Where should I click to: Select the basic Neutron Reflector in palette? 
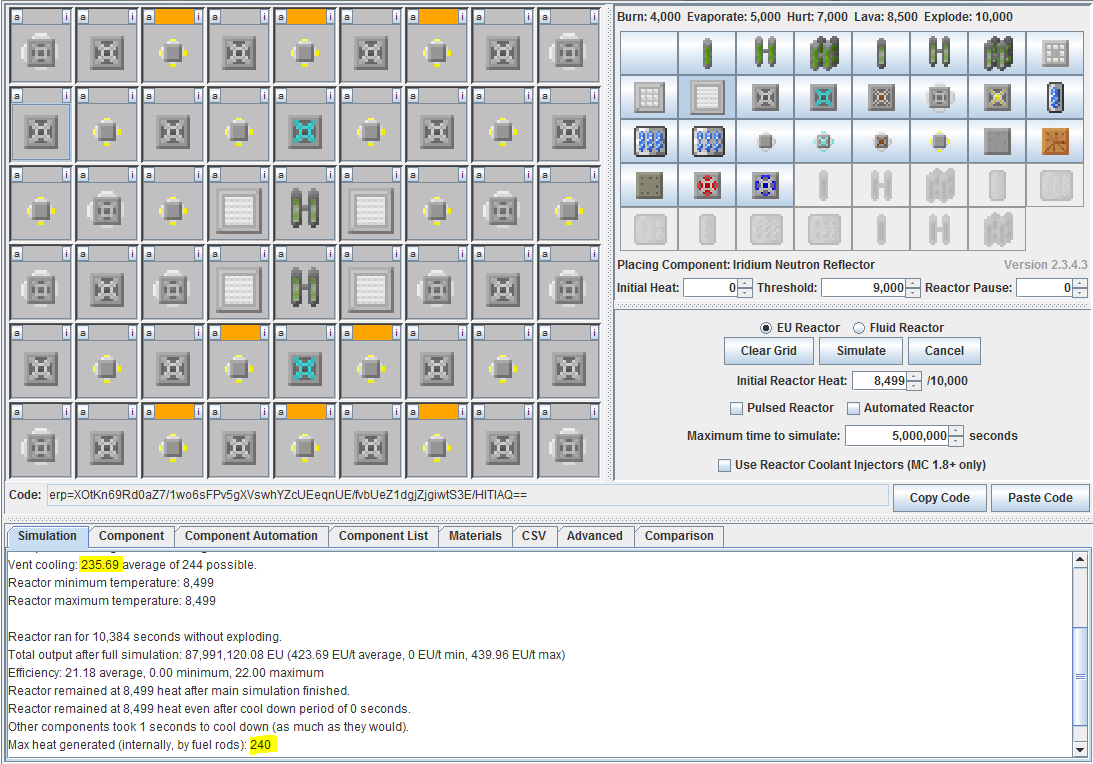(1055, 53)
